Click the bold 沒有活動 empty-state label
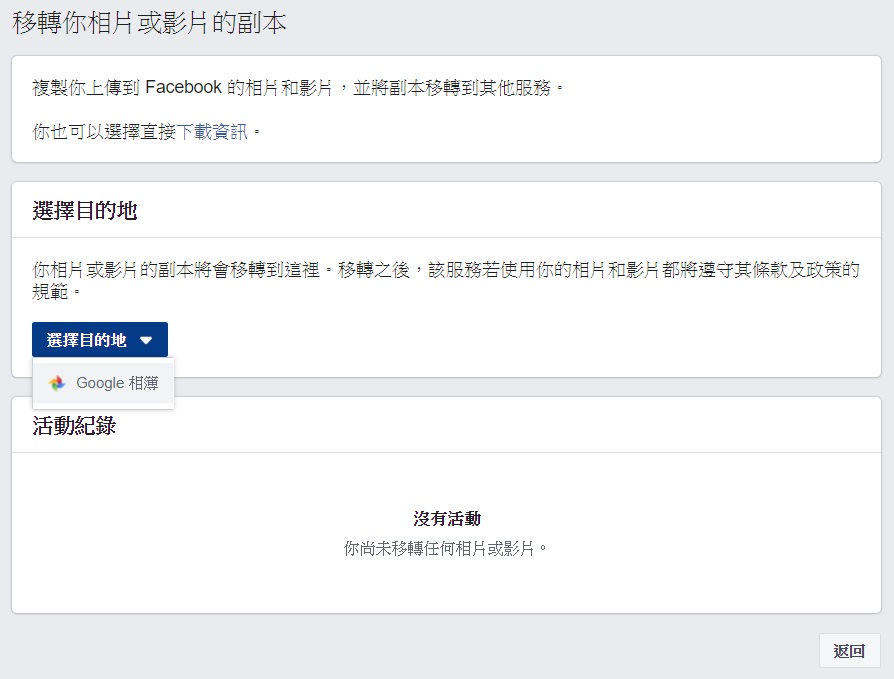894x679 pixels. tap(447, 518)
